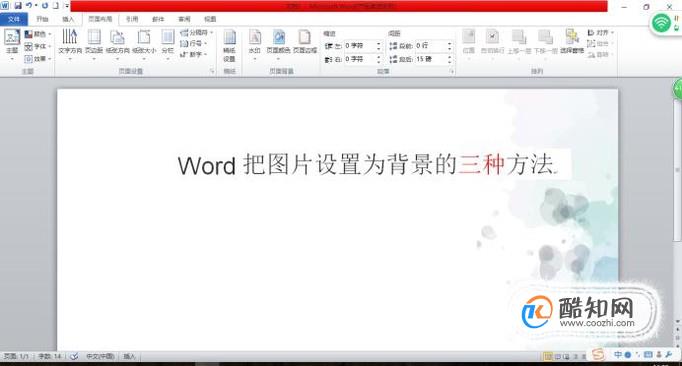Open theme 字体 (Fonts) dropdown

(38, 46)
